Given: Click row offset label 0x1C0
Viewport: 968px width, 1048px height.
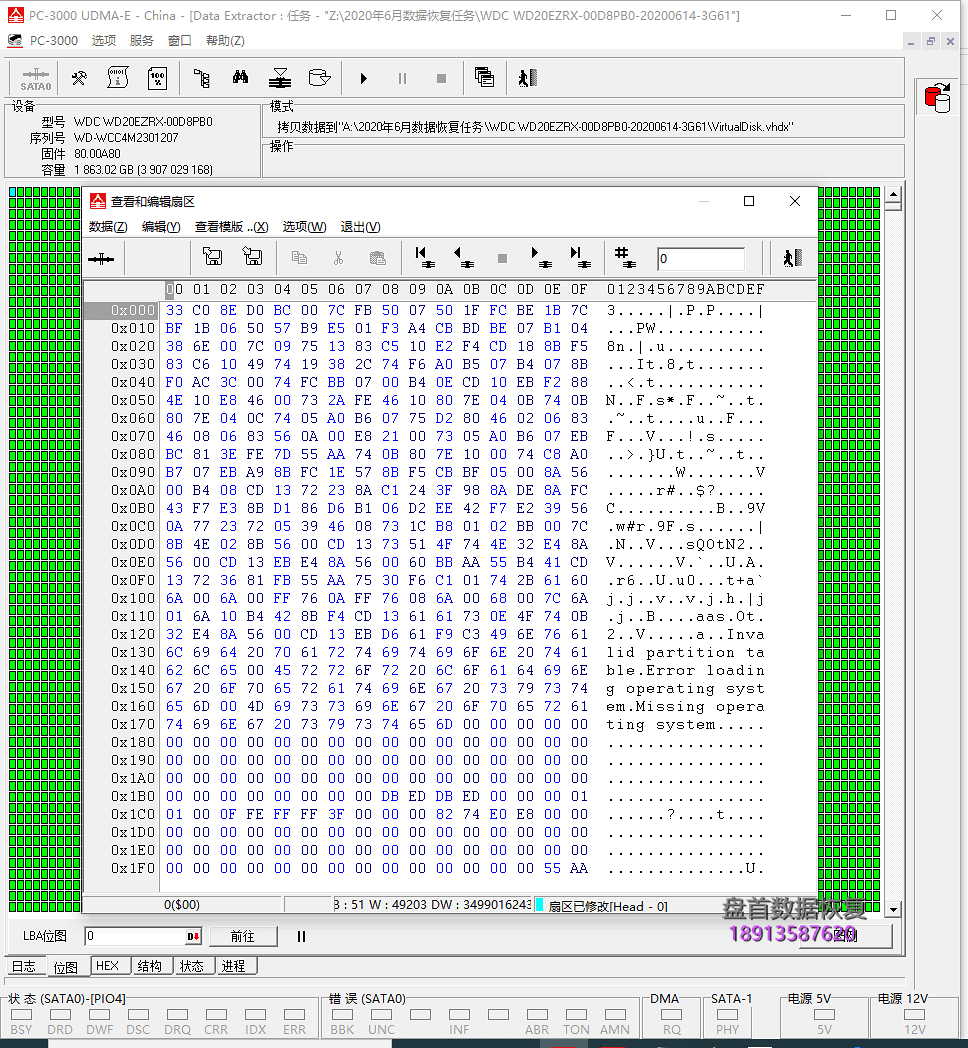Looking at the screenshot, I should coord(132,814).
